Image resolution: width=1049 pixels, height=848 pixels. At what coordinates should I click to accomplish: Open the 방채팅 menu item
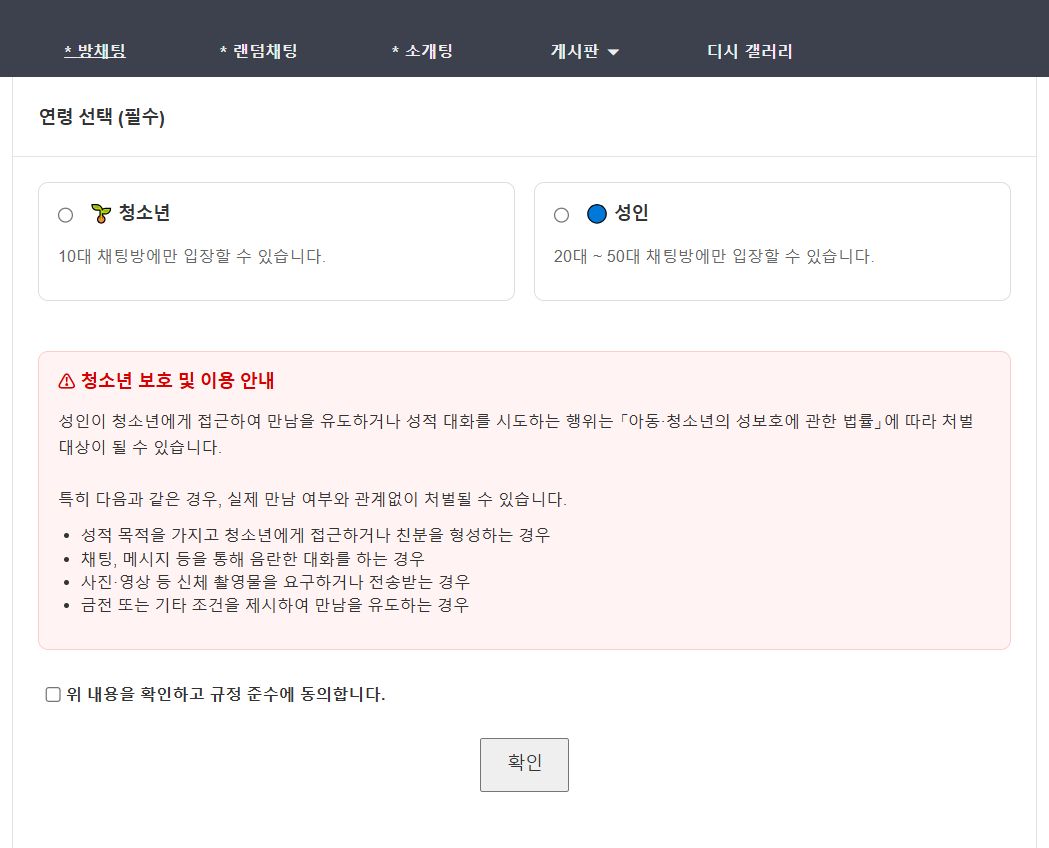coord(95,51)
